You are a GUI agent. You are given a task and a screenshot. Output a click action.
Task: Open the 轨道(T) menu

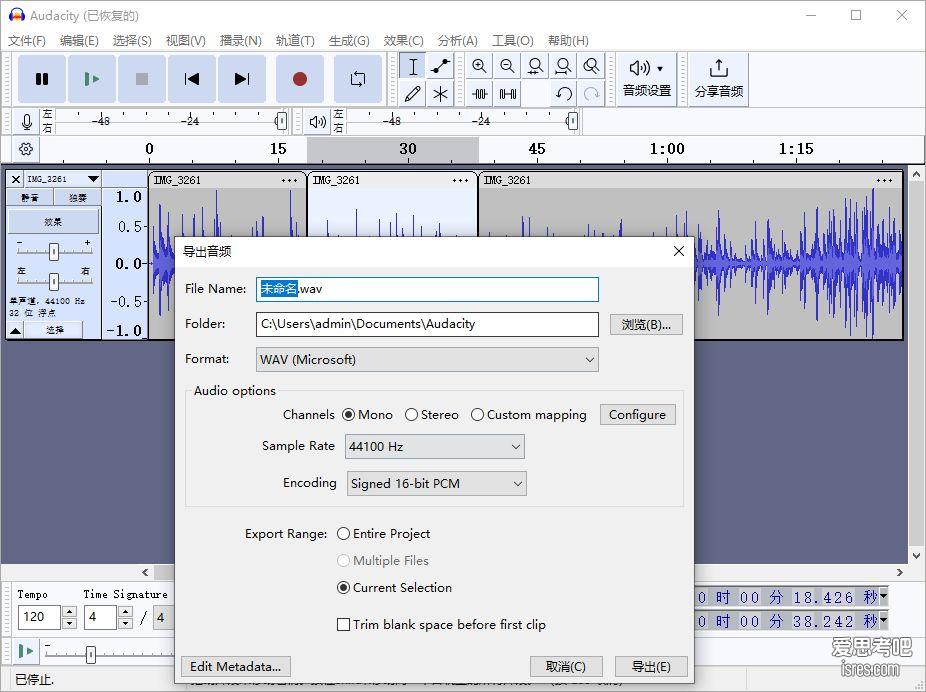(x=295, y=41)
